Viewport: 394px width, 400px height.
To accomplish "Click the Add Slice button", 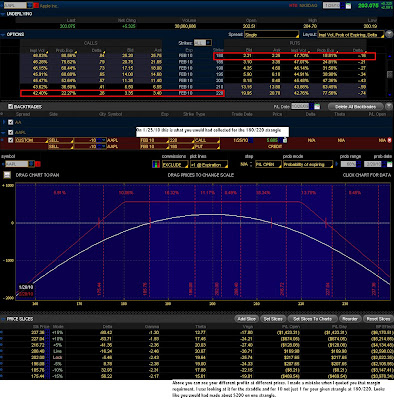I will click(246, 319).
